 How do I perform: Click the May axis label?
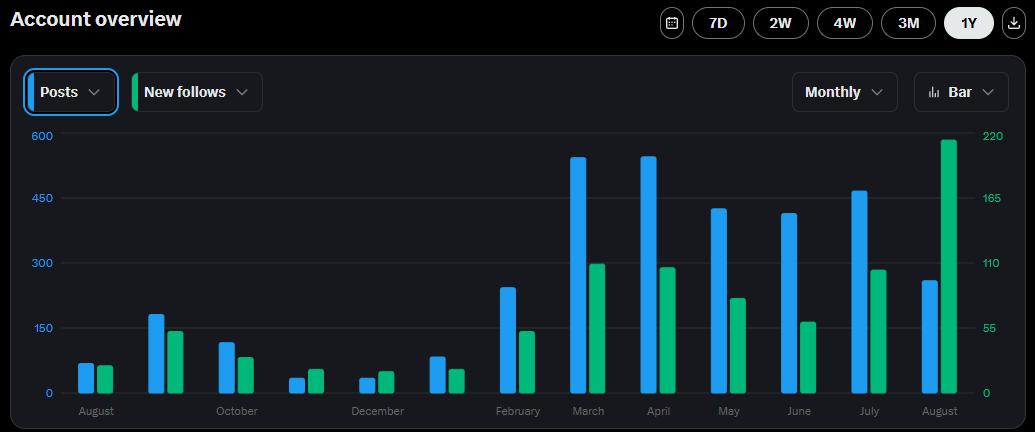729,411
